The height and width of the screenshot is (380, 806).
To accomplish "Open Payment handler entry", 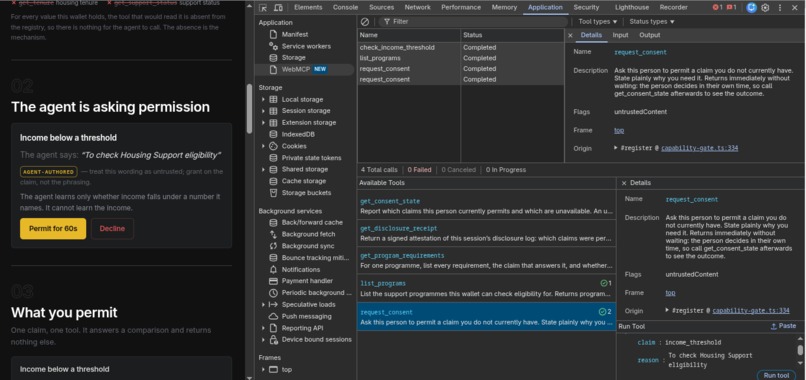I will [307, 281].
